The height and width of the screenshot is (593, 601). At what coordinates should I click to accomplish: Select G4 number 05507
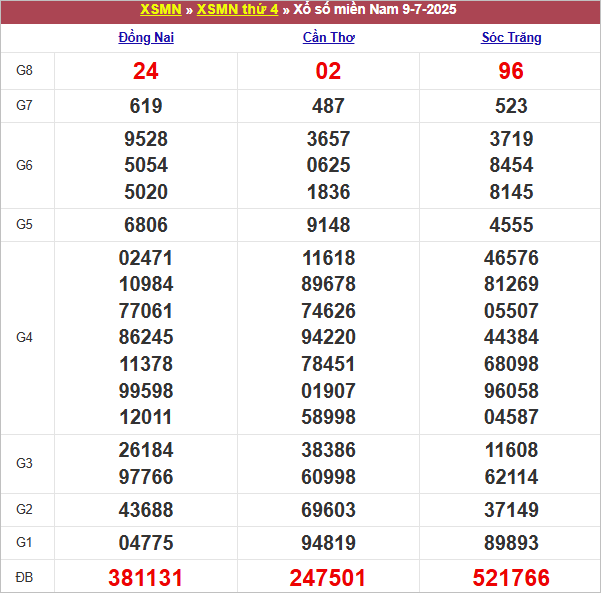point(511,310)
